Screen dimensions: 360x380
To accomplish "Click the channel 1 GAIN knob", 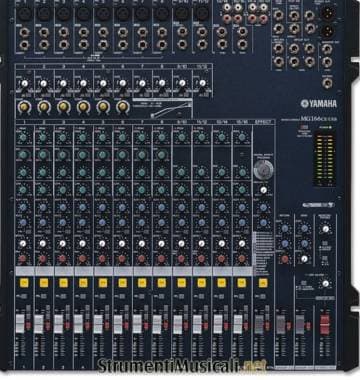I will (x=24, y=83).
